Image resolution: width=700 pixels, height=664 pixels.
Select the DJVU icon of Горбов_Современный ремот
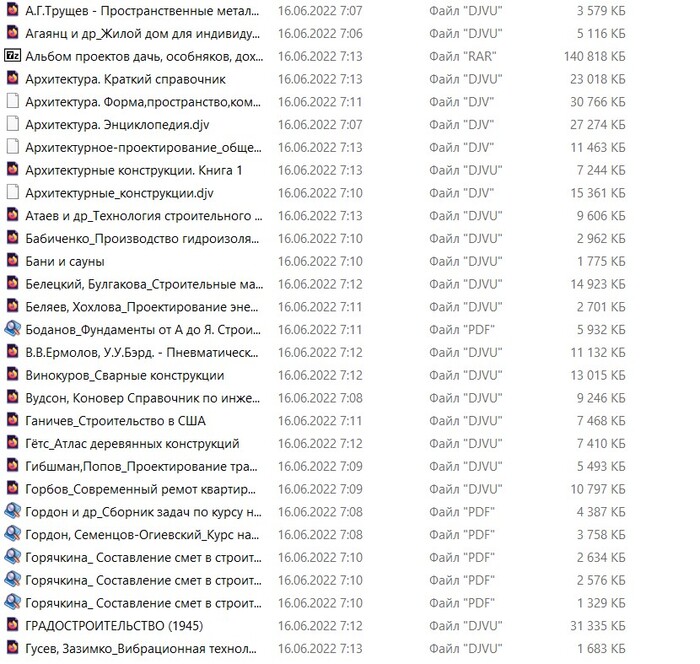[x=12, y=488]
